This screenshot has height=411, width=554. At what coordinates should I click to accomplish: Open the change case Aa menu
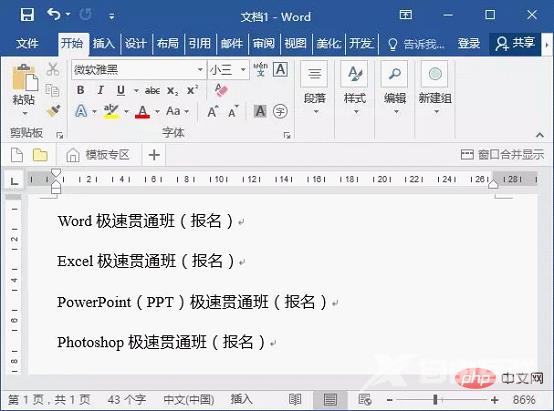click(x=177, y=111)
